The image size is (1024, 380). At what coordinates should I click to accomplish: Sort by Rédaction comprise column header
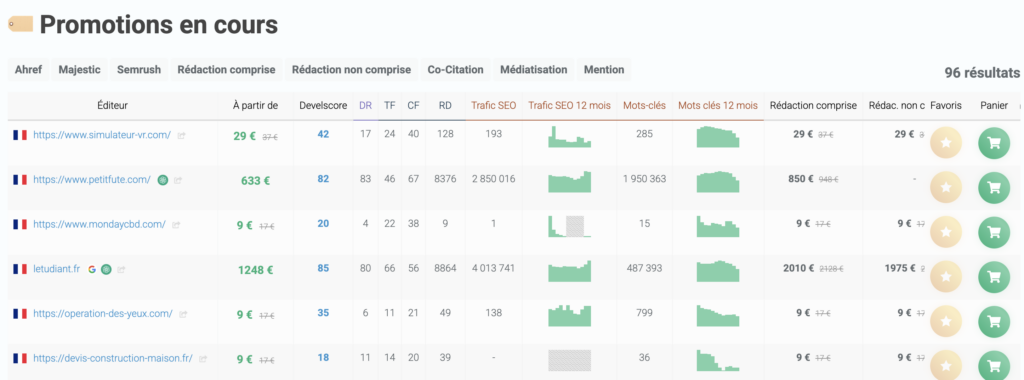[x=813, y=106]
